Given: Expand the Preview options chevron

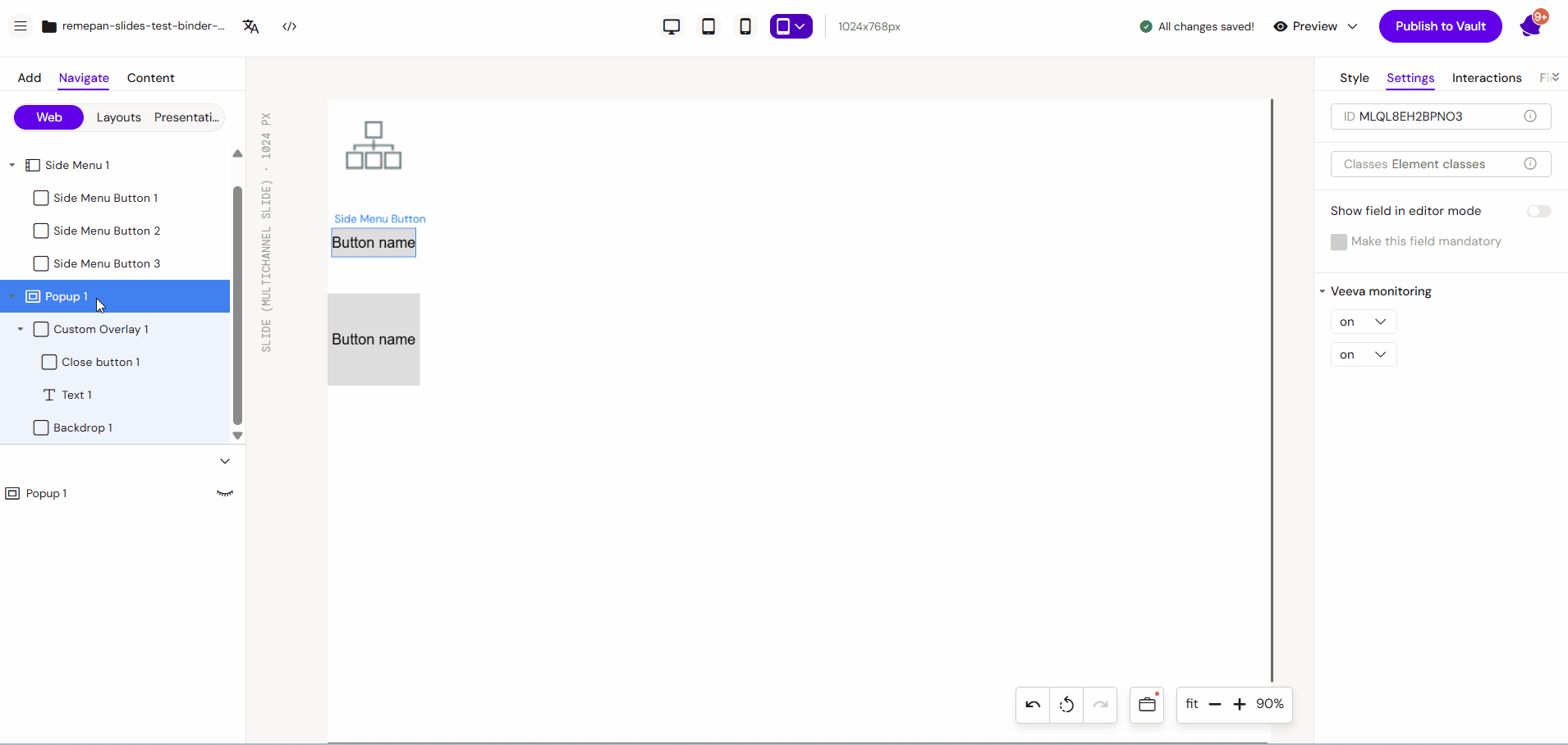Looking at the screenshot, I should (1352, 26).
